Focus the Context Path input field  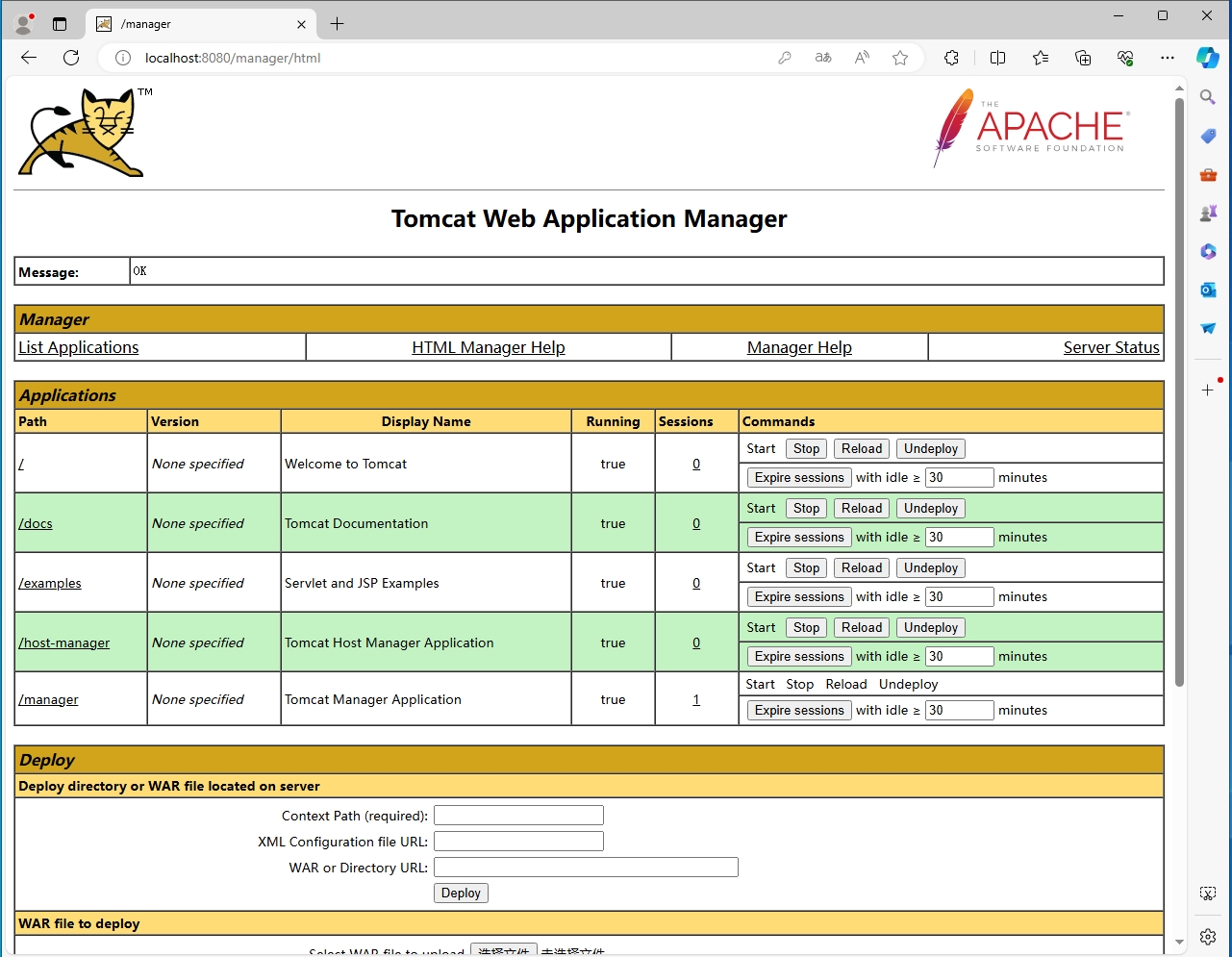click(x=518, y=816)
